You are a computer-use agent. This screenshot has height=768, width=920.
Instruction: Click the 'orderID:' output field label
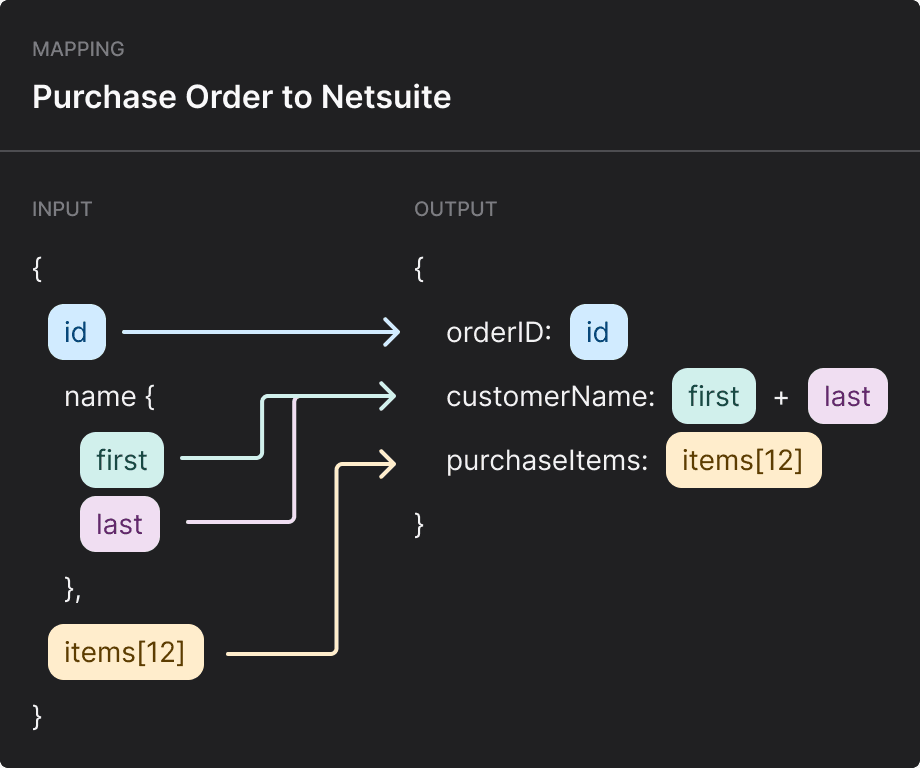499,333
